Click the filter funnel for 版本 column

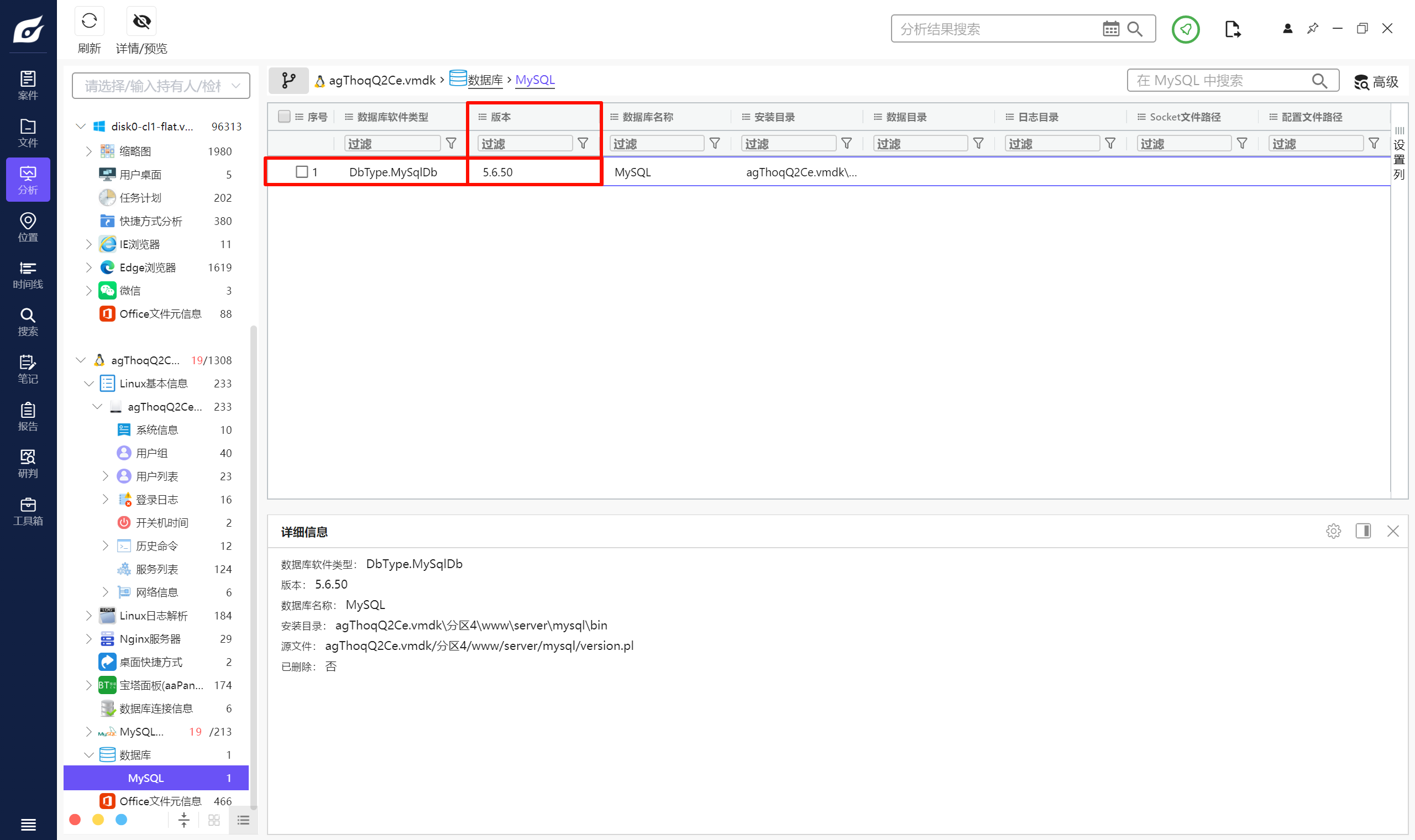click(583, 143)
